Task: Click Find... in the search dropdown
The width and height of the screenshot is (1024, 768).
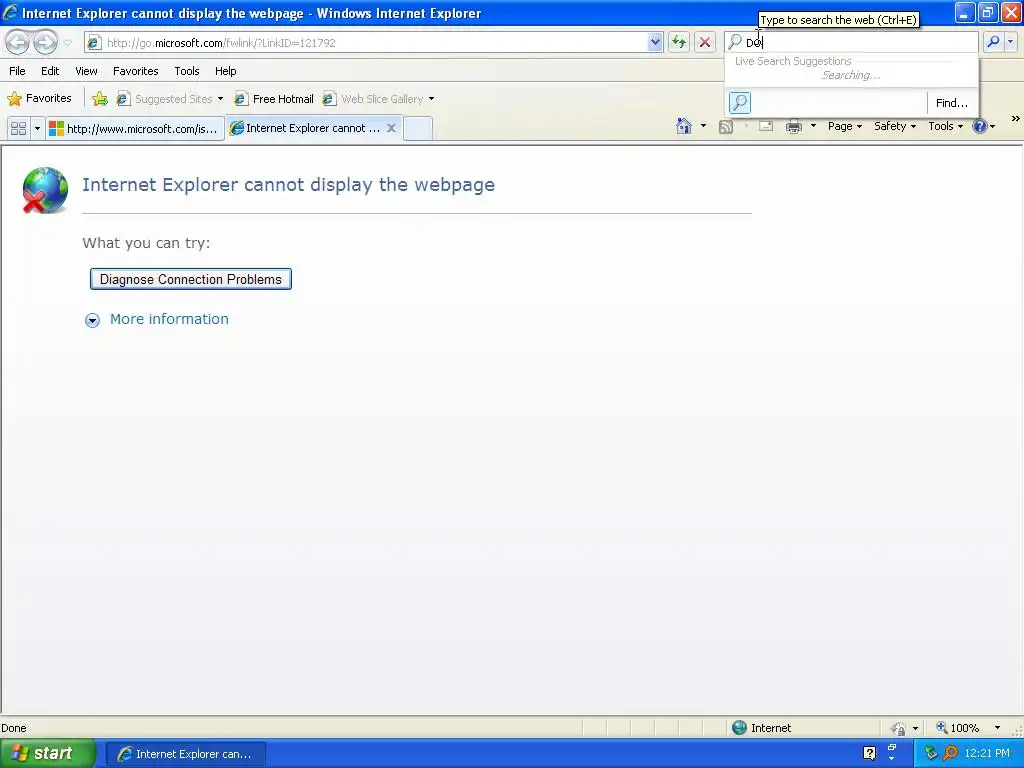Action: point(952,103)
